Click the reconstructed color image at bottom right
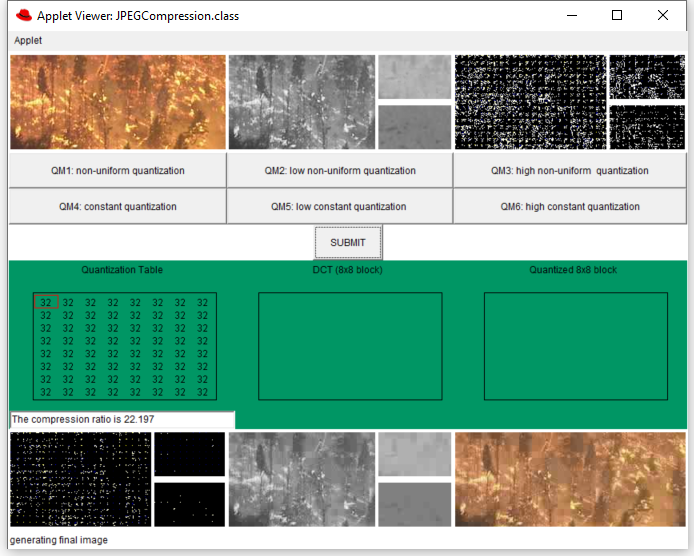The height and width of the screenshot is (556, 694). [x=570, y=479]
